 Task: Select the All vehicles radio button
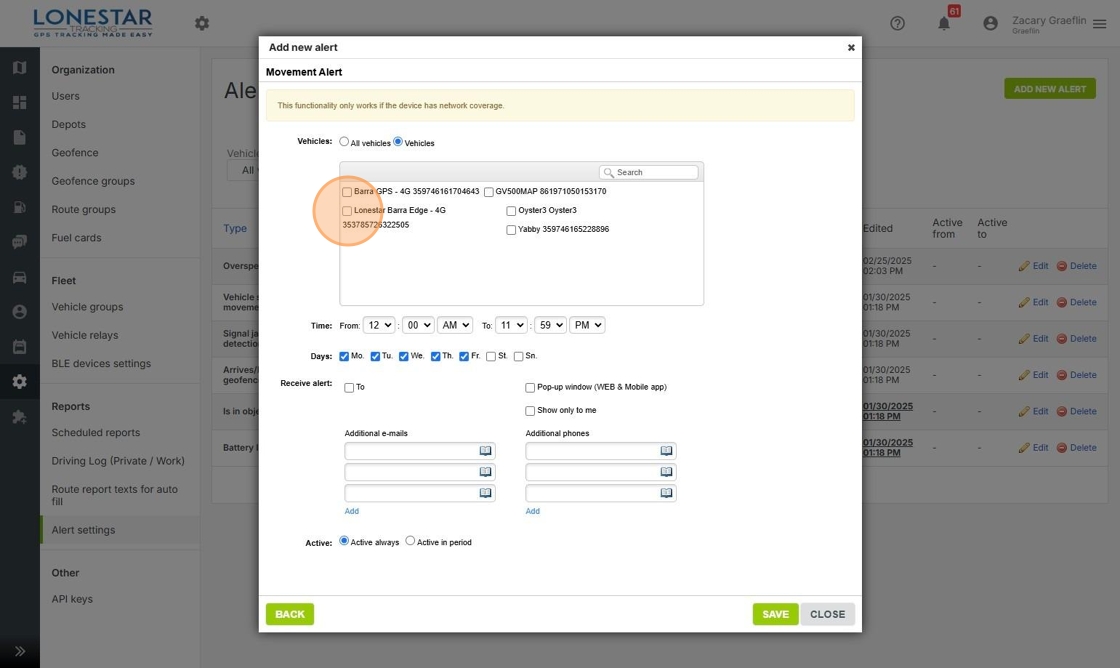tap(344, 141)
